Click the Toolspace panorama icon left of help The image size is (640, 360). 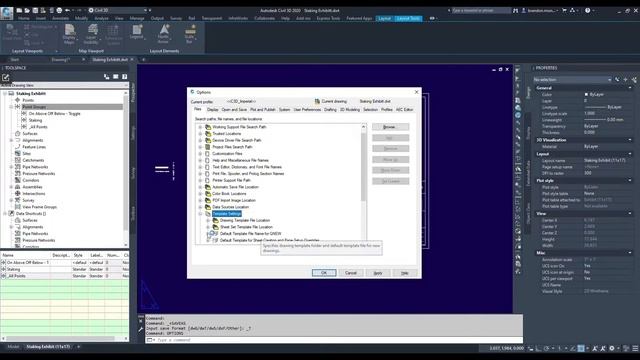tap(116, 77)
